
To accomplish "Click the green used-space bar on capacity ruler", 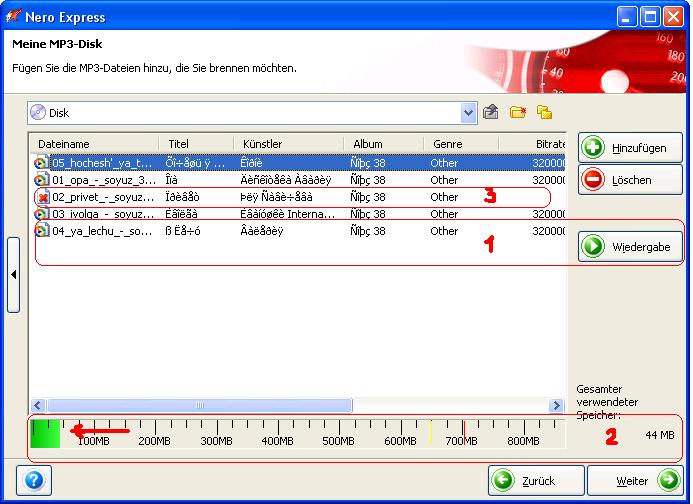I will pos(46,434).
